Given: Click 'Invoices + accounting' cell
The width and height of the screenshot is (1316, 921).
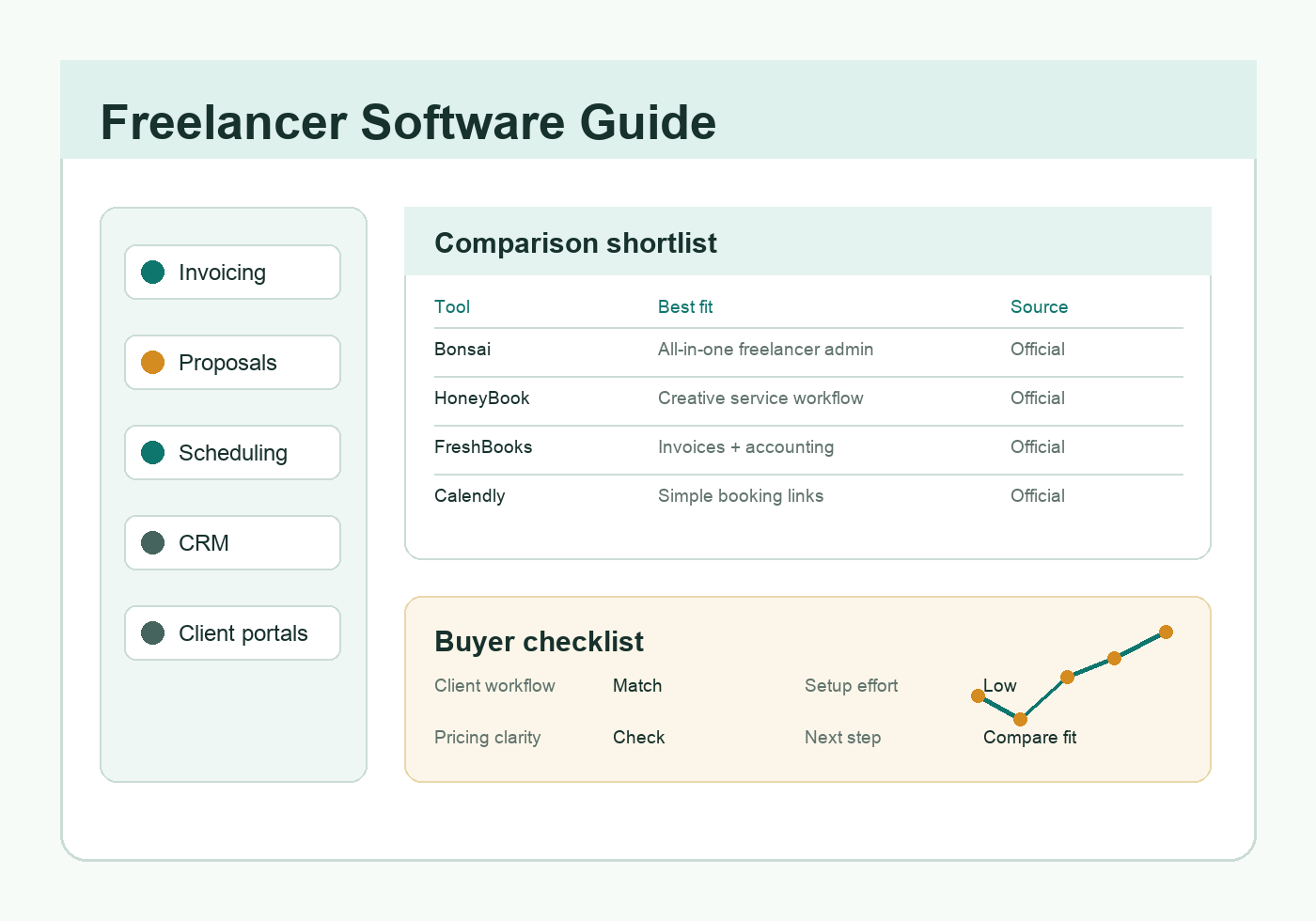Looking at the screenshot, I should tap(745, 447).
